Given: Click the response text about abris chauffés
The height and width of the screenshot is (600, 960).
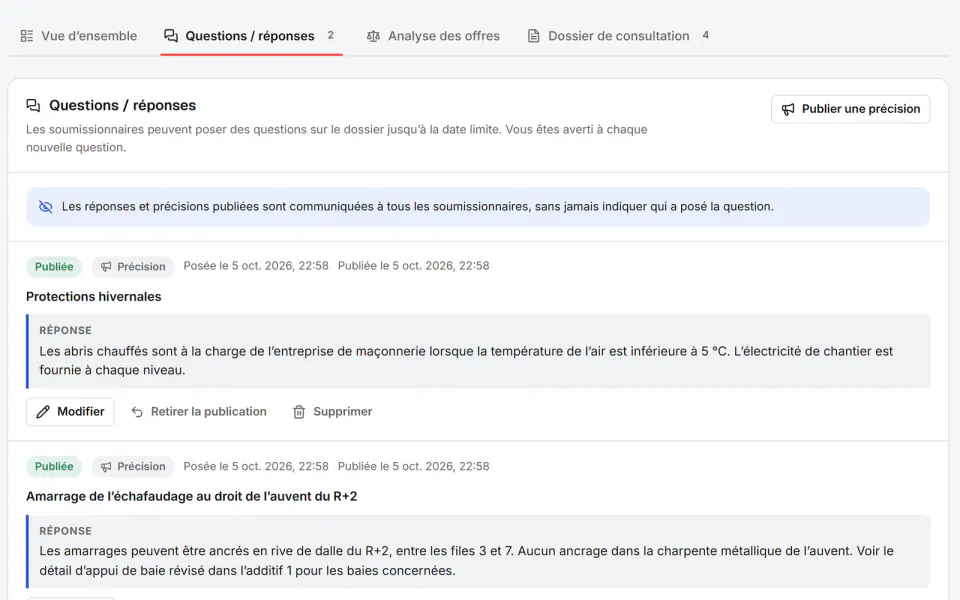Looking at the screenshot, I should coord(466,361).
